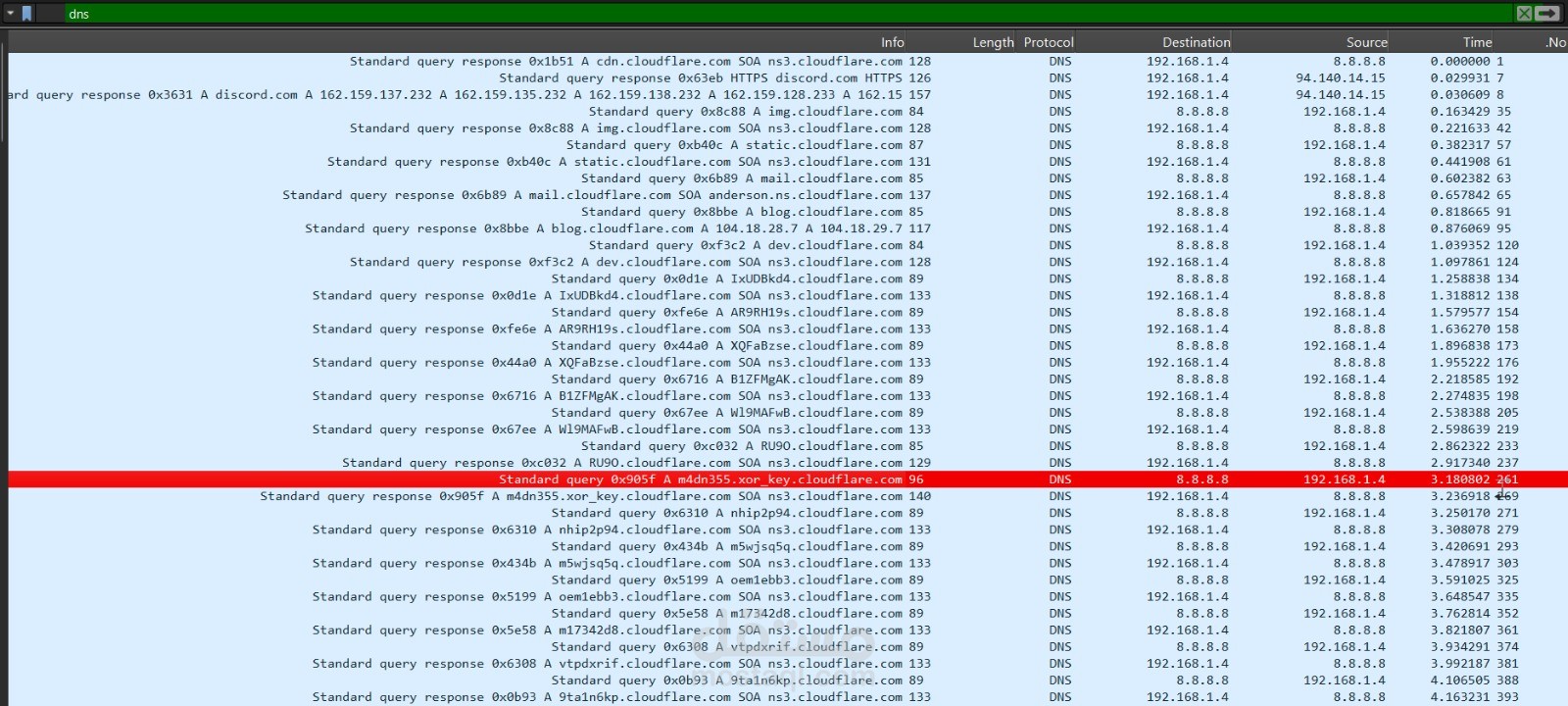Select response 0xc032 RU9O.cloudflare.com row

(x=788, y=463)
